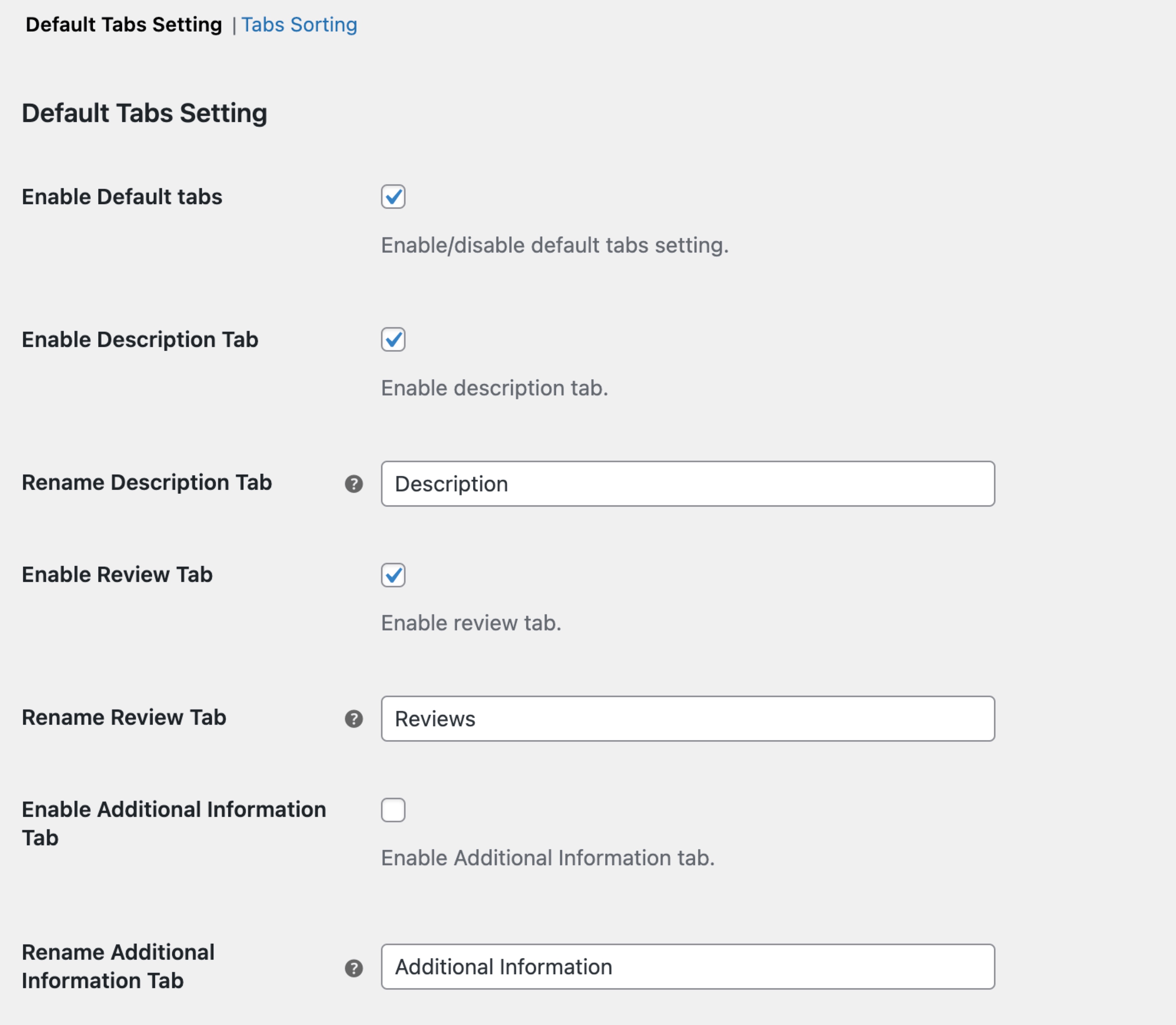Uncheck the Enable Default tabs checkbox
Screen dimensions: 1176x1025
393,197
